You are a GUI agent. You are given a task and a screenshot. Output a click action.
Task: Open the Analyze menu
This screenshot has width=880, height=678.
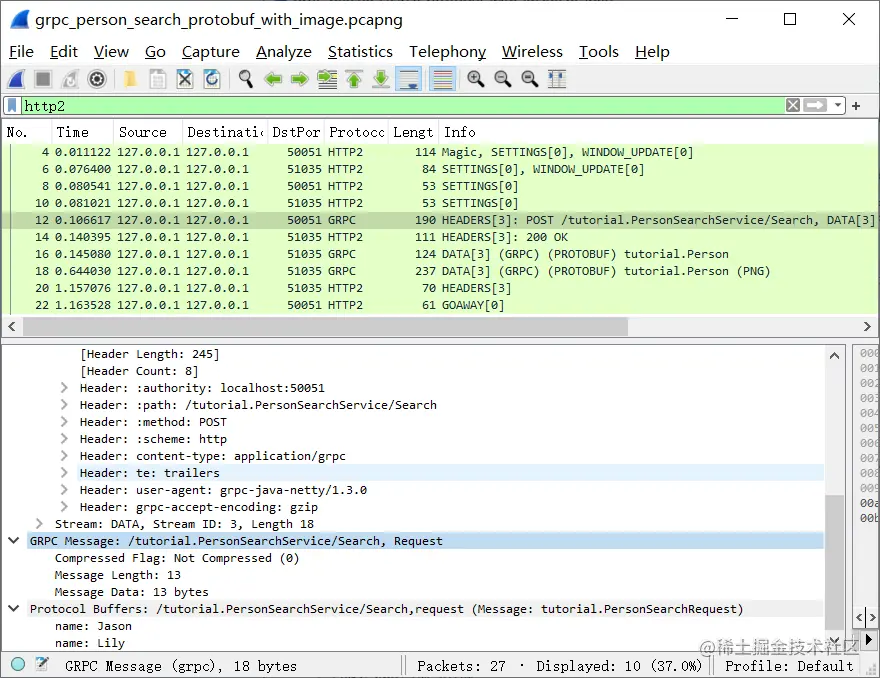[283, 52]
